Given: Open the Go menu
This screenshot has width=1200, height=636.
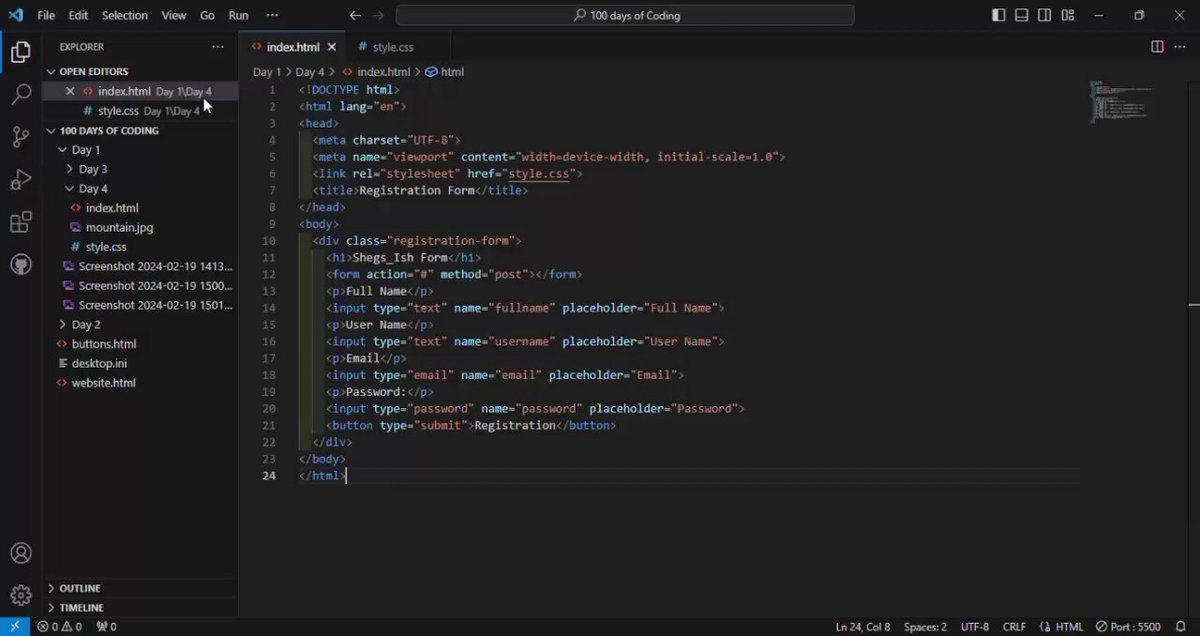Looking at the screenshot, I should [207, 15].
